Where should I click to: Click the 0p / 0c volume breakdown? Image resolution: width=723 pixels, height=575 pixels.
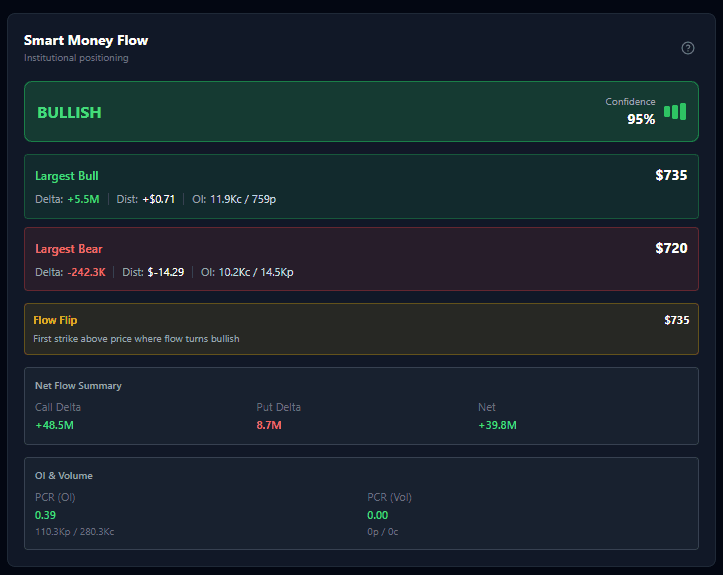coord(383,532)
